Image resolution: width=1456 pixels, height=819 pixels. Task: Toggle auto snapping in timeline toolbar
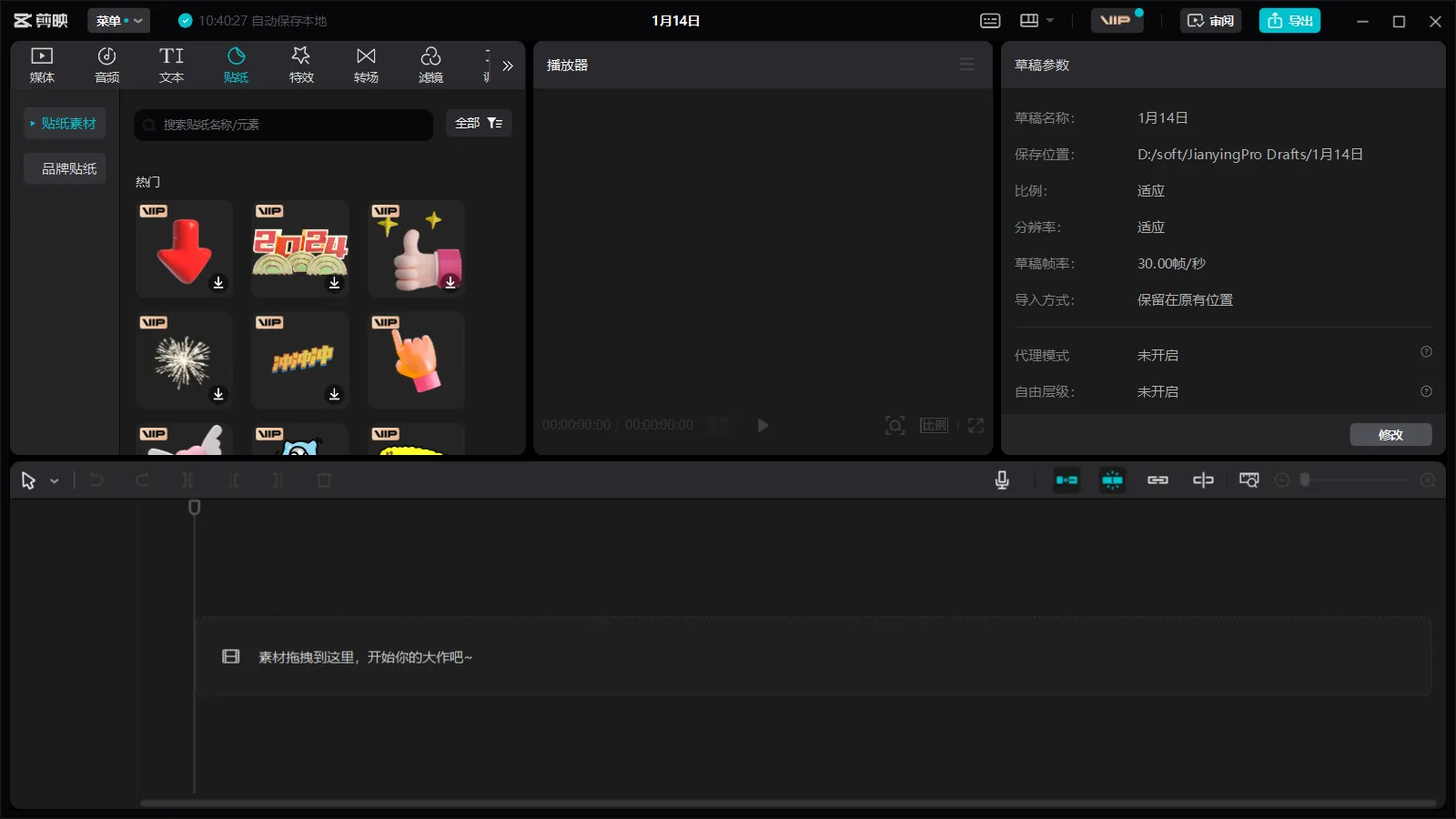1112,480
